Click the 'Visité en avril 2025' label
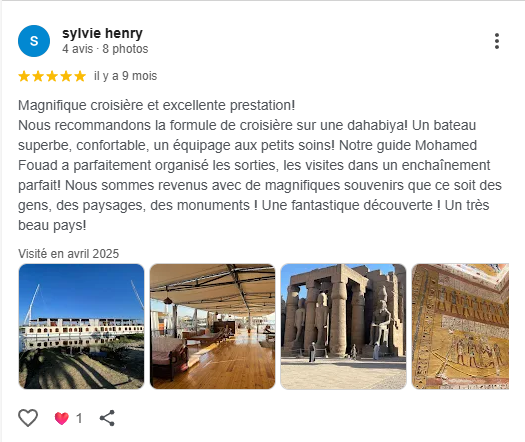The height and width of the screenshot is (442, 525). click(68, 254)
